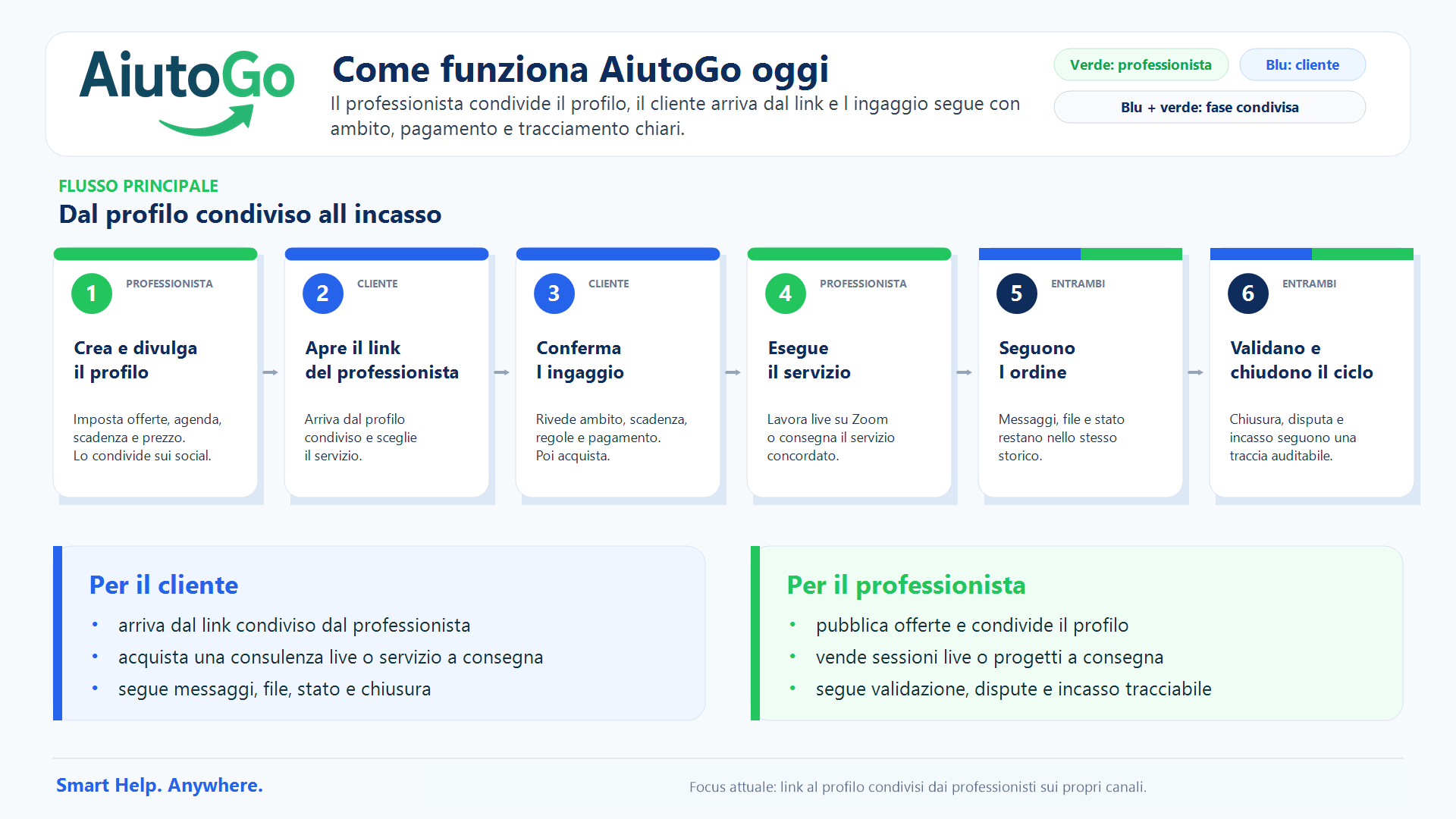Click the PROFESSIONISTA label in step 4 card
This screenshot has height=819, width=1456.
coord(863,284)
